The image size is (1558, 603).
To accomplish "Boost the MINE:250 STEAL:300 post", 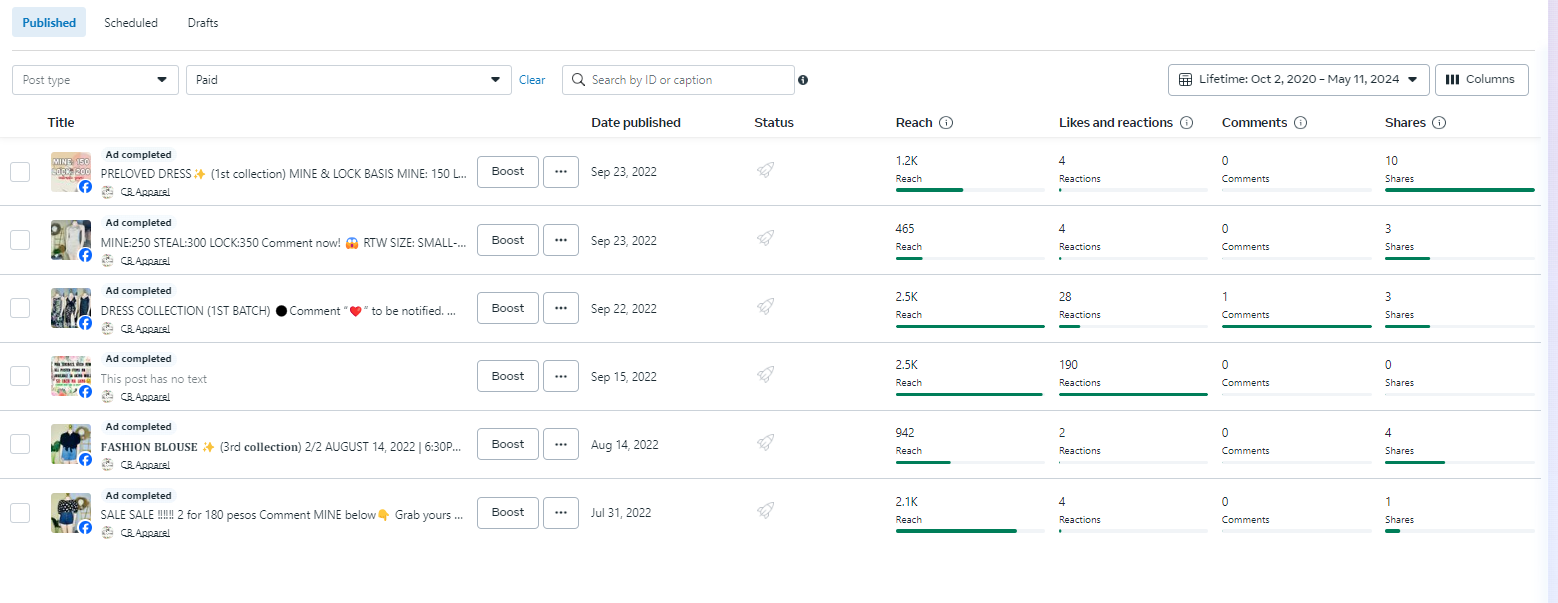I will tap(508, 240).
